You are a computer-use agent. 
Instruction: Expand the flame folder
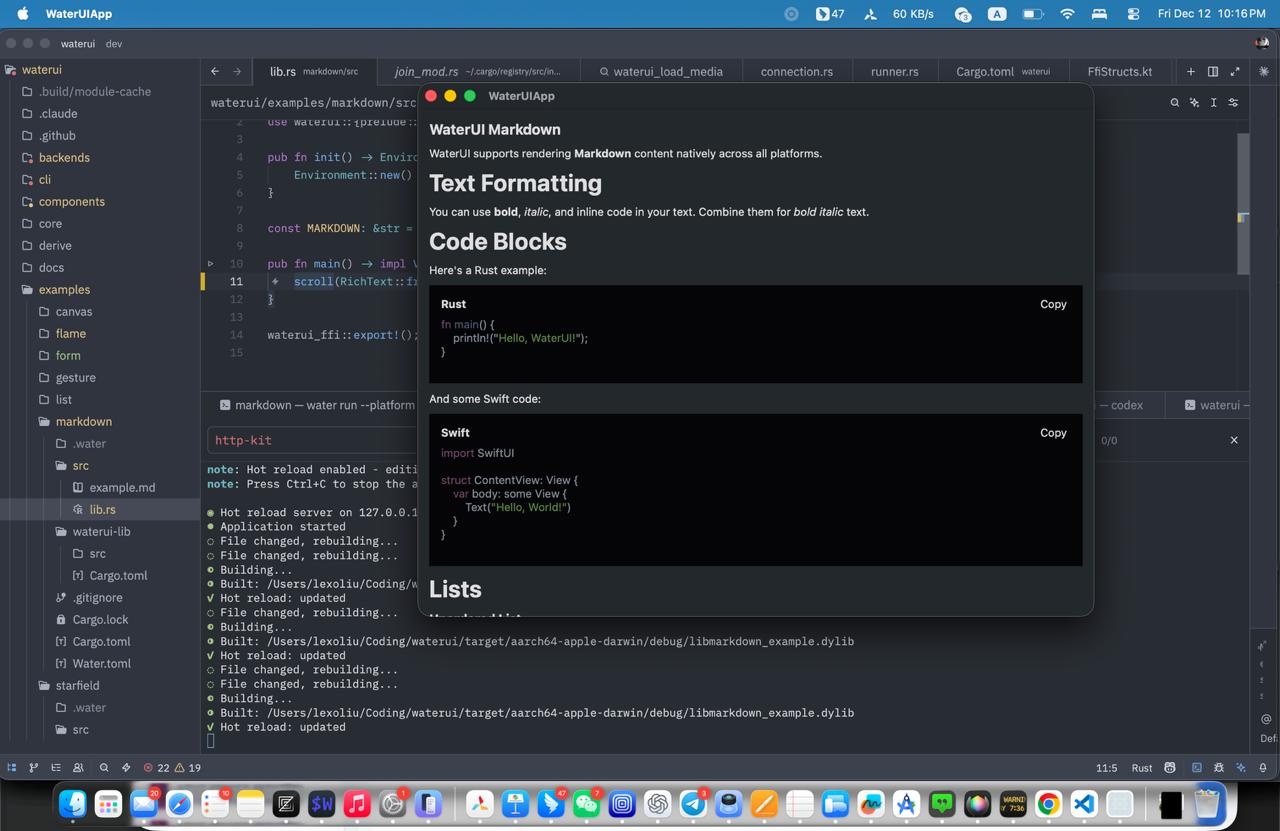(x=100, y=334)
